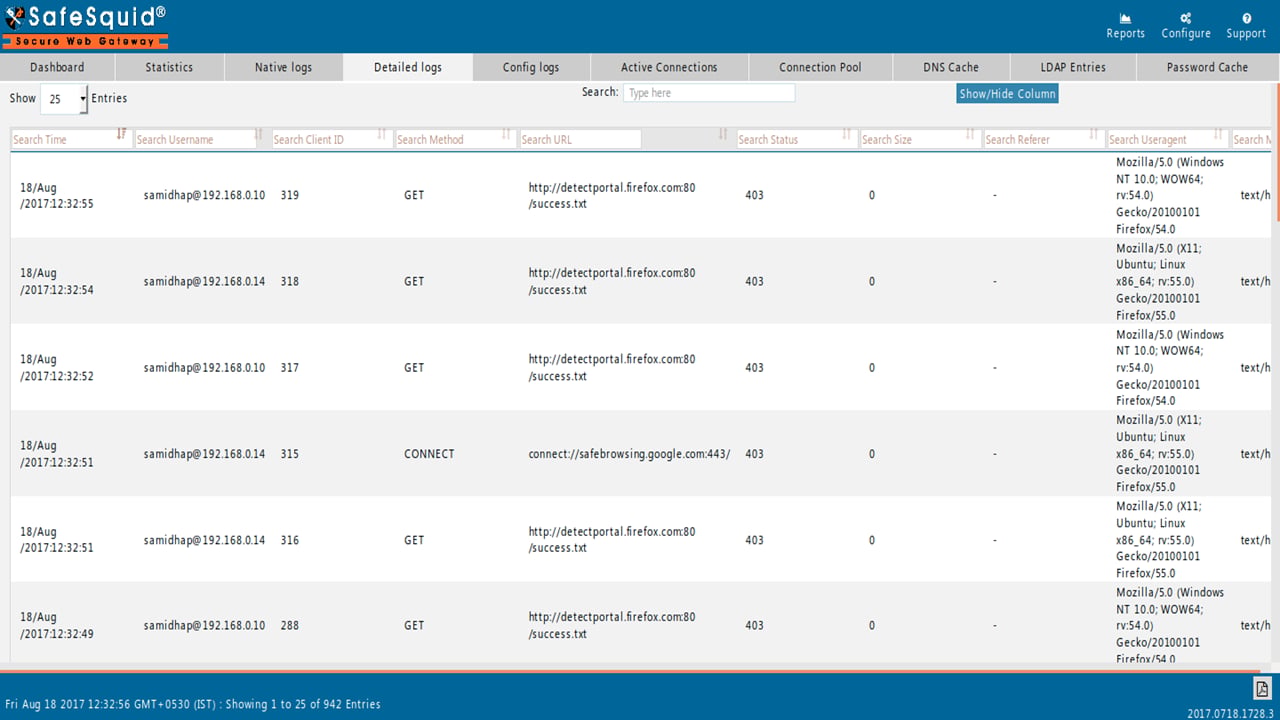Click the Search Username filter field
This screenshot has width=1280, height=720.
click(195, 139)
